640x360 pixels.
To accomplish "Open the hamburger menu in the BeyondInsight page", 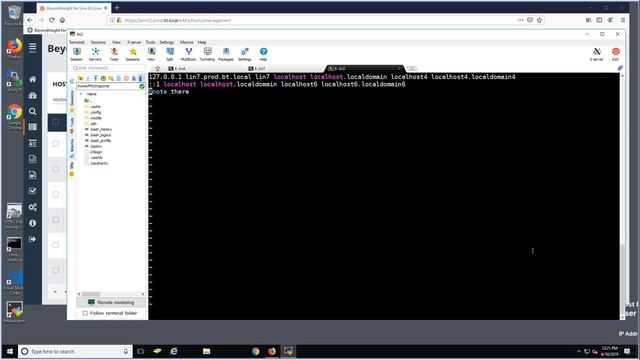I will pos(33,48).
